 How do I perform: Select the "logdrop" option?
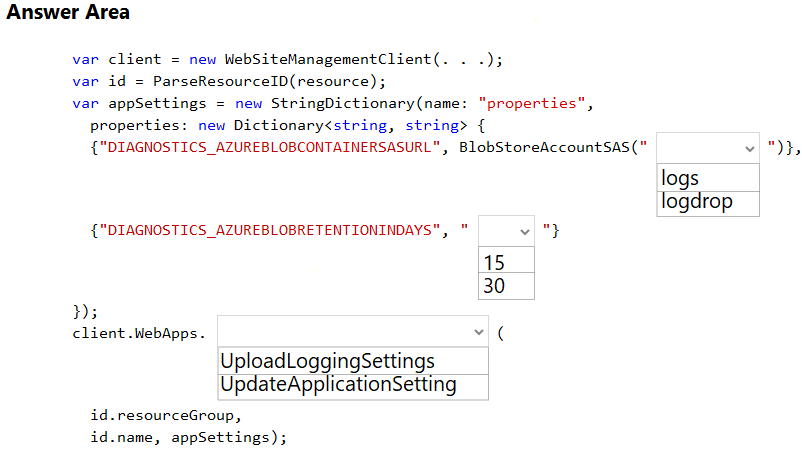(708, 204)
